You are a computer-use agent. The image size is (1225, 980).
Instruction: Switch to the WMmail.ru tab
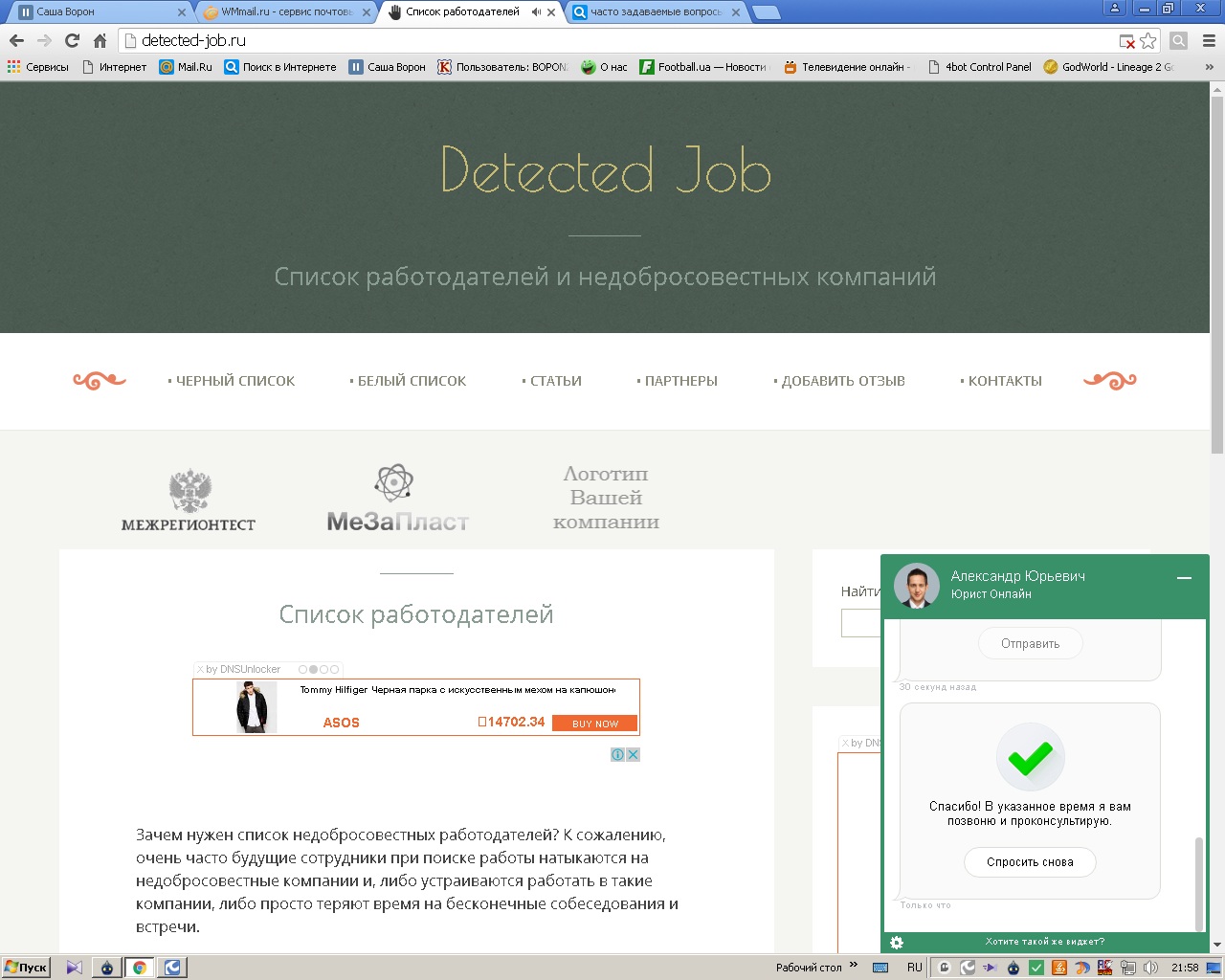point(285,12)
